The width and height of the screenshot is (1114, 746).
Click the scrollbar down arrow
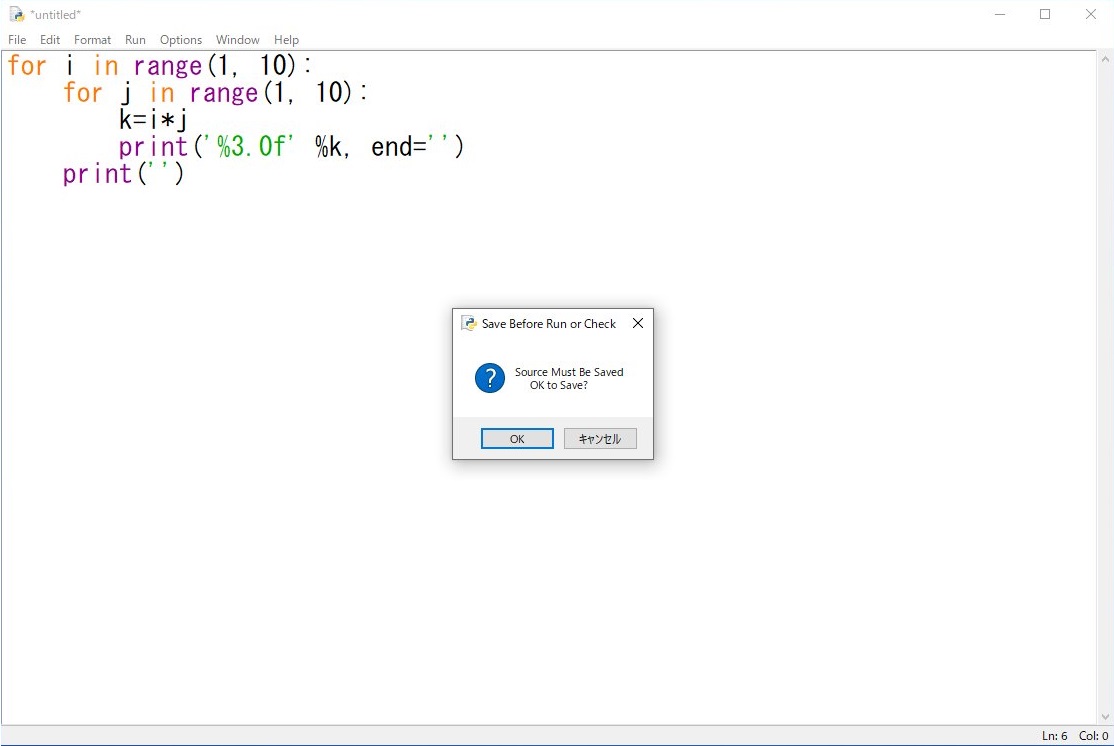(1105, 717)
